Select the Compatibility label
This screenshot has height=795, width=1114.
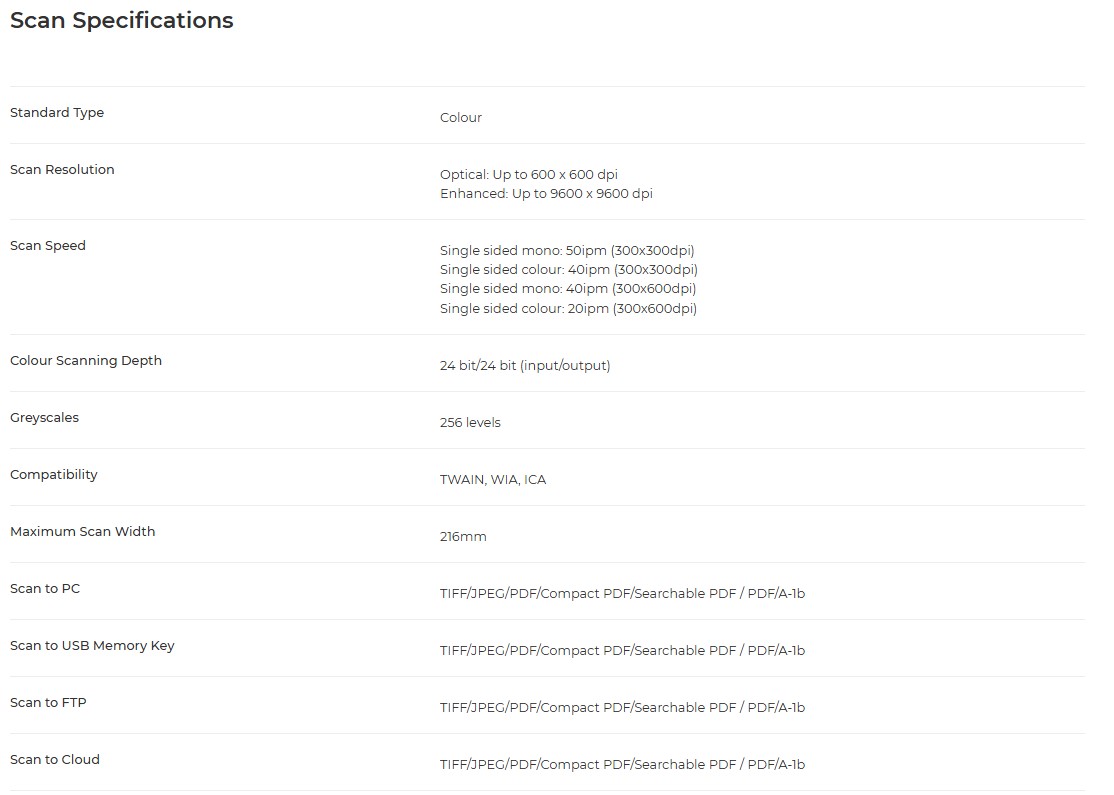[53, 475]
